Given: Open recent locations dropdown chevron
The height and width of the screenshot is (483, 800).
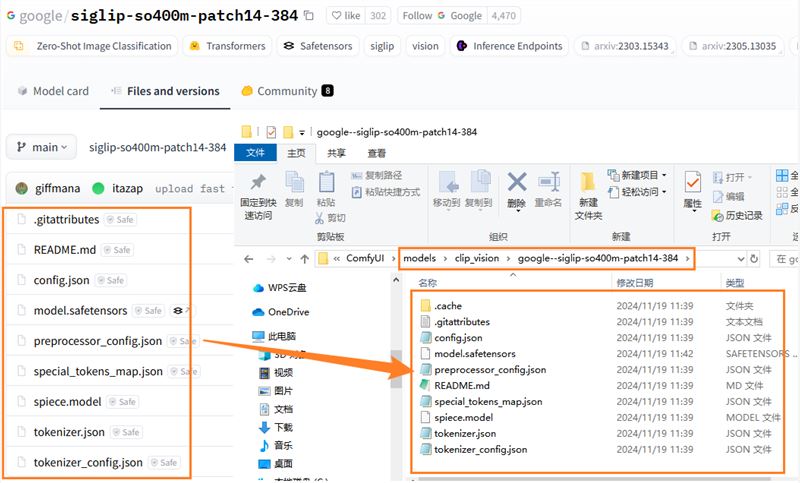Looking at the screenshot, I should click(x=289, y=259).
